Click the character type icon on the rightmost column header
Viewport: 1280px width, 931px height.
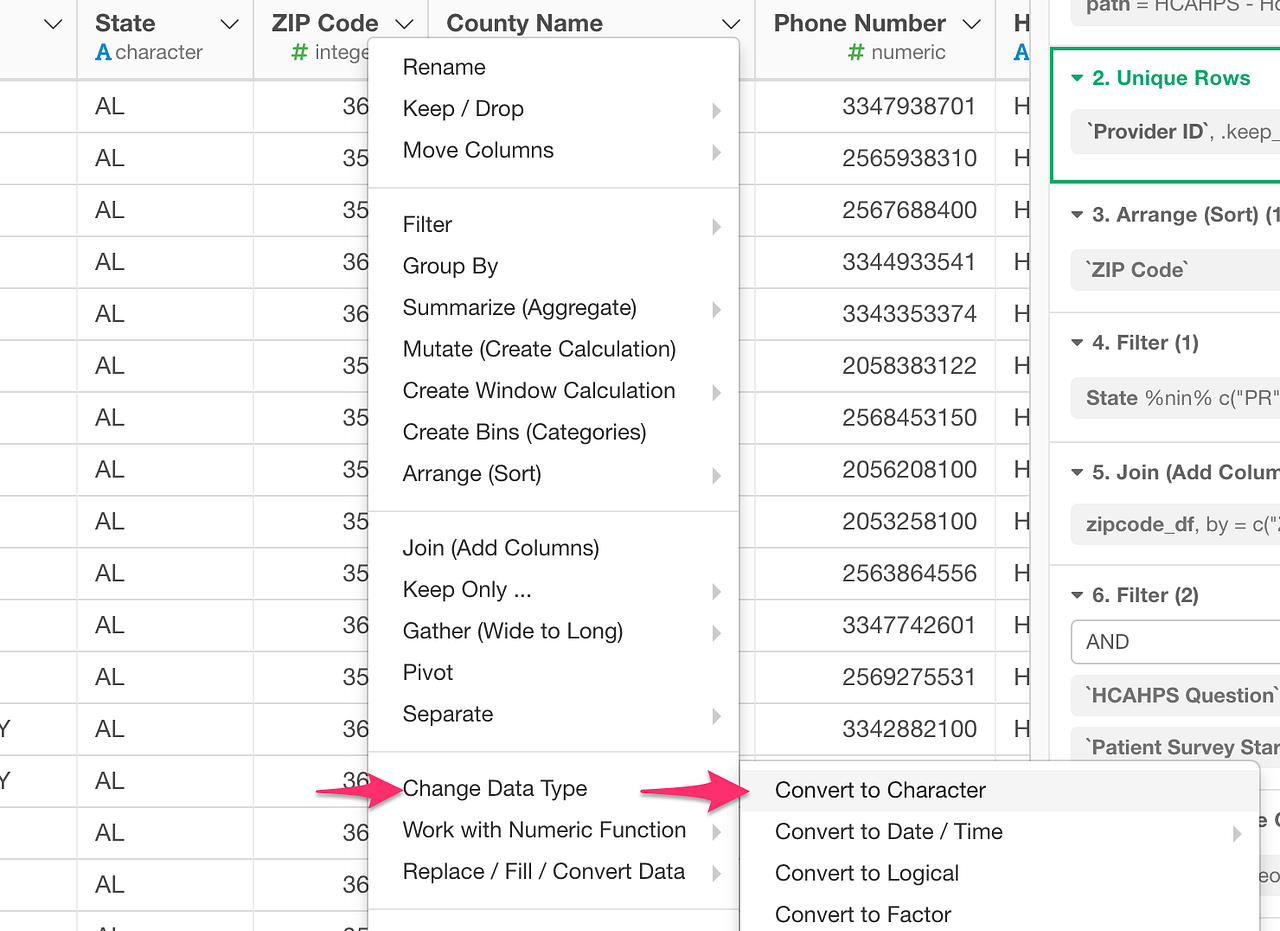click(1020, 52)
